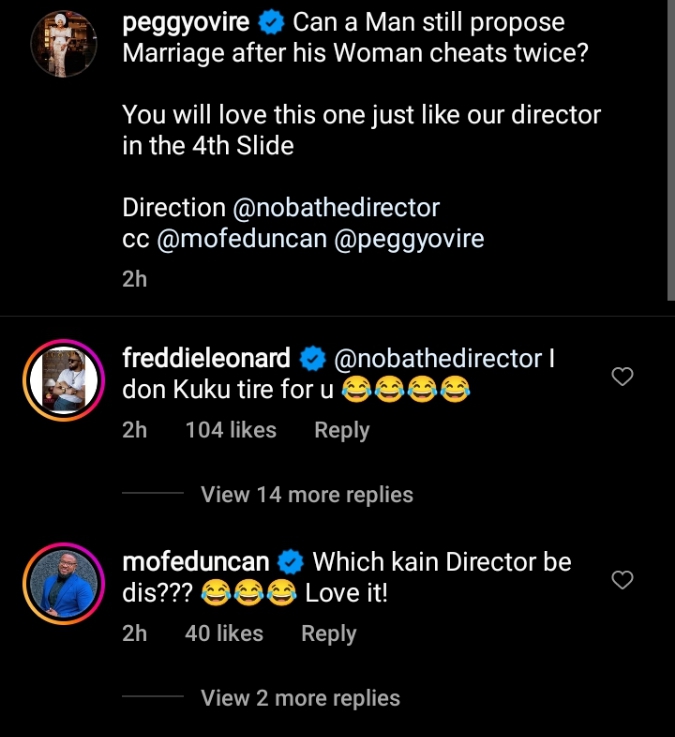Like mofeduncan's comment with the heart icon
The width and height of the screenshot is (675, 737).
pyautogui.click(x=622, y=580)
